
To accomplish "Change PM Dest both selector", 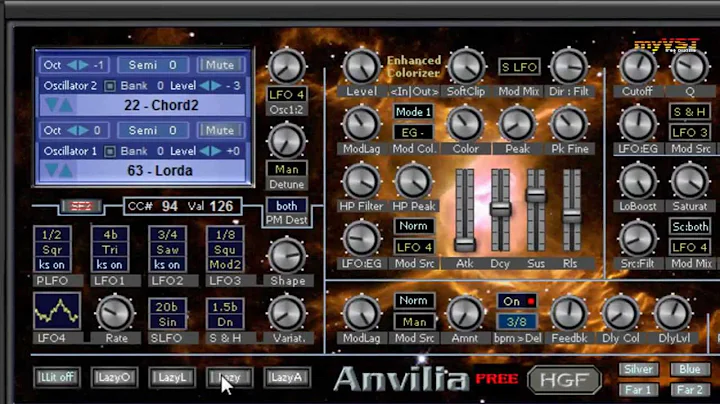I will coord(287,206).
